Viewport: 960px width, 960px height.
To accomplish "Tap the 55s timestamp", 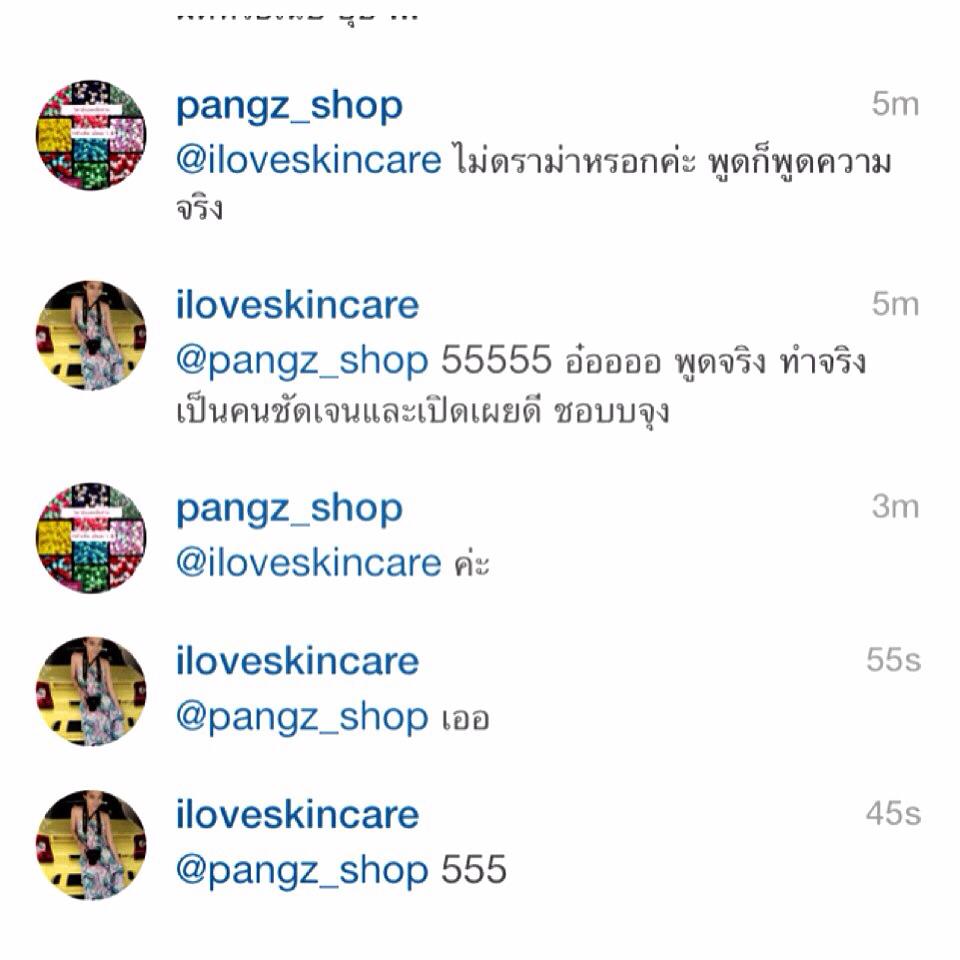I will click(893, 660).
